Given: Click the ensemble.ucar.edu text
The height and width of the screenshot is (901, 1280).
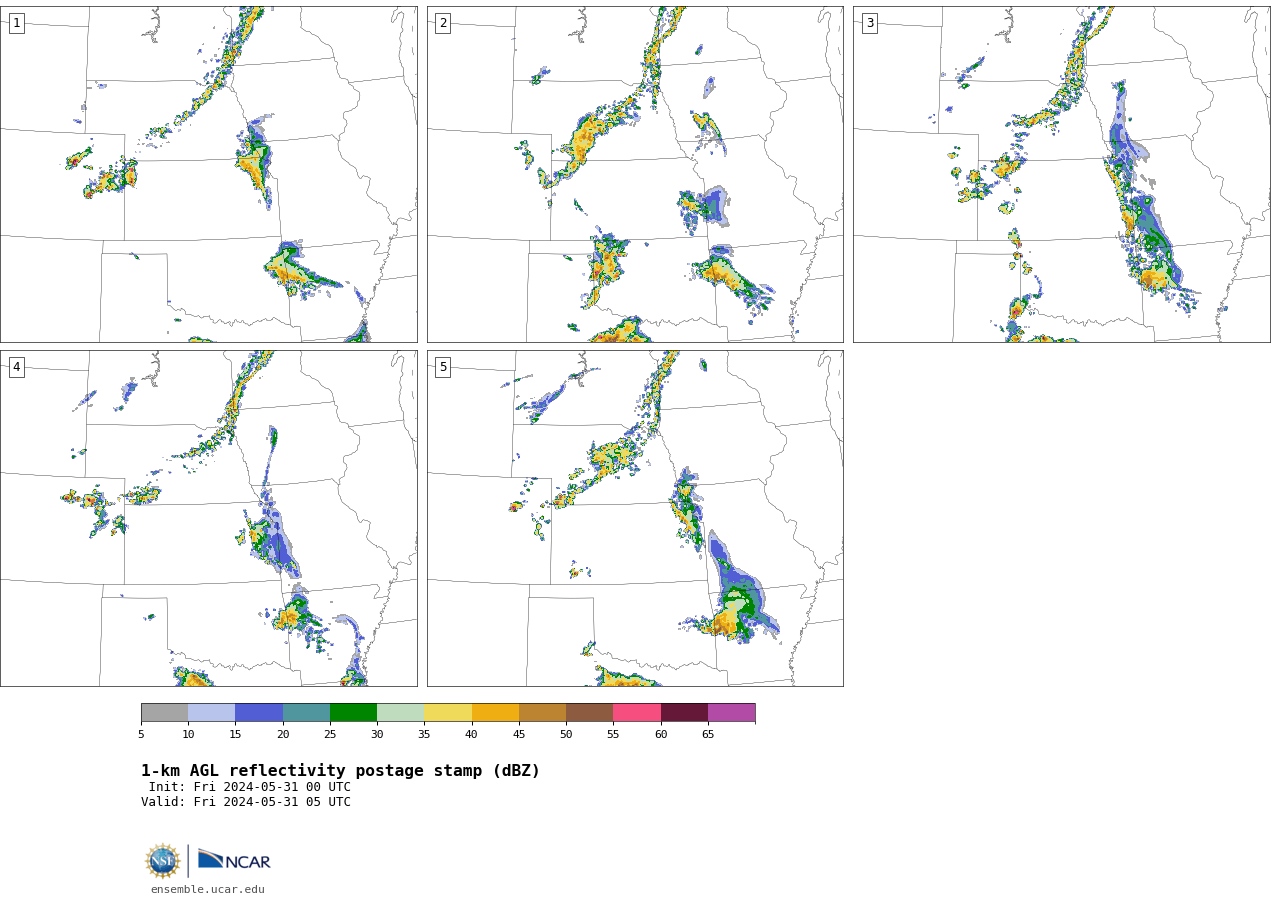Looking at the screenshot, I should (x=208, y=890).
